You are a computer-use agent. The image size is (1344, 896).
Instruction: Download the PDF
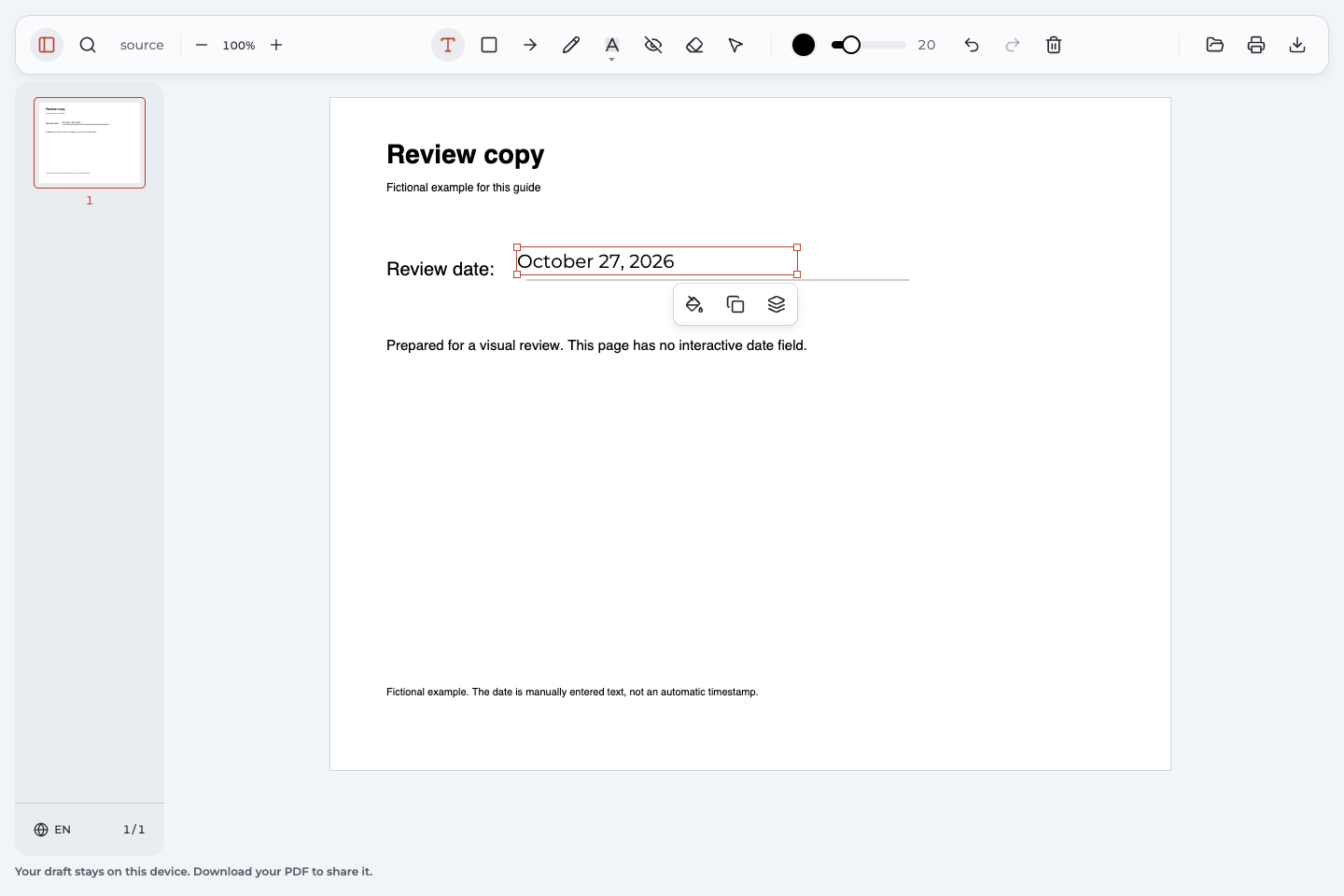click(x=1297, y=45)
